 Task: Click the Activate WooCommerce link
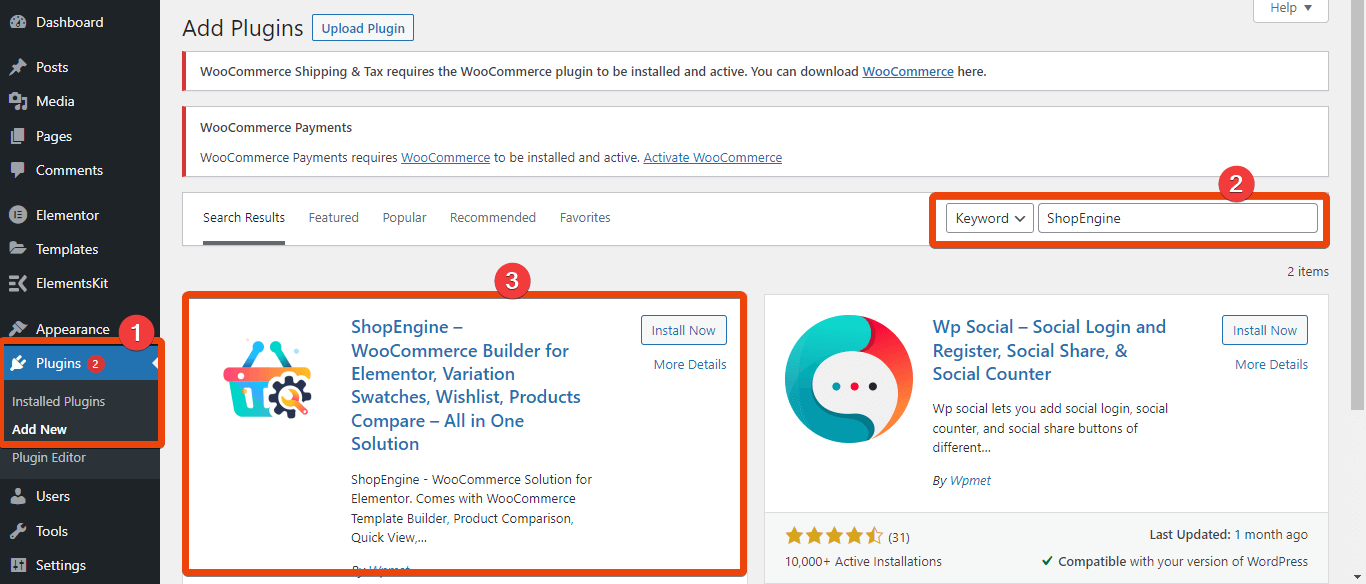pos(713,158)
